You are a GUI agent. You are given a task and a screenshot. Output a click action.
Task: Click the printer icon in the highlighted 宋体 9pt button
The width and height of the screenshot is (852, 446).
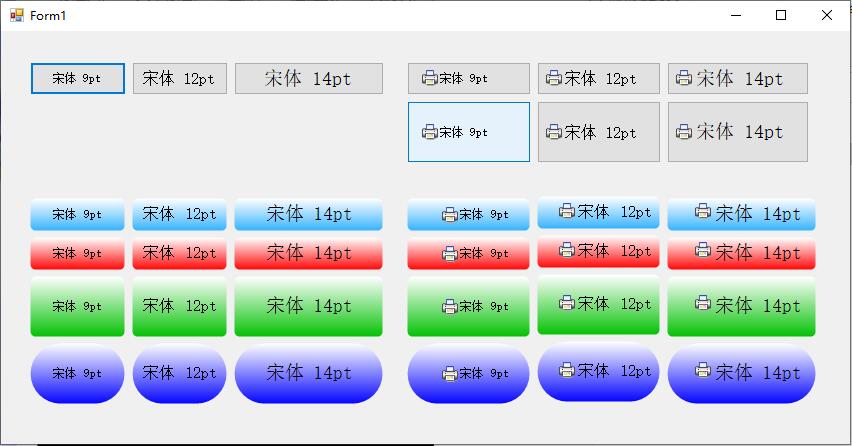(429, 132)
